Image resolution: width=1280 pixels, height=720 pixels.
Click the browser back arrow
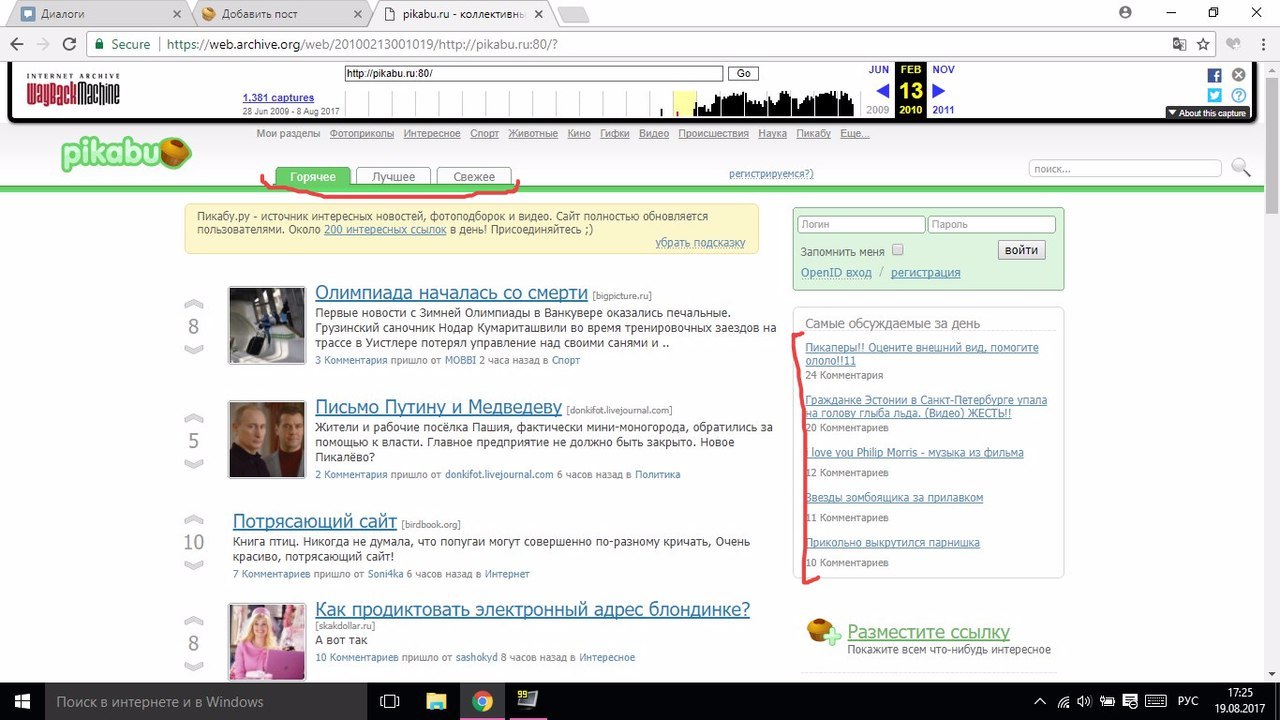point(16,44)
